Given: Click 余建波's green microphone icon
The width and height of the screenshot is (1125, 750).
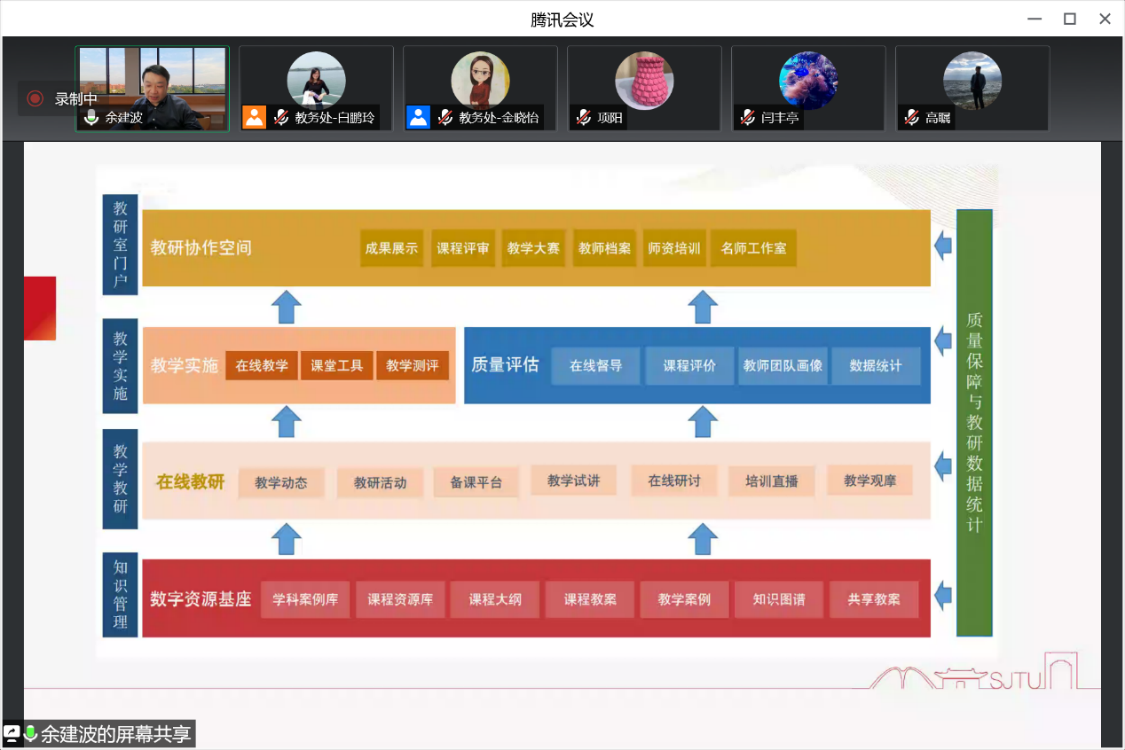Looking at the screenshot, I should (92, 118).
